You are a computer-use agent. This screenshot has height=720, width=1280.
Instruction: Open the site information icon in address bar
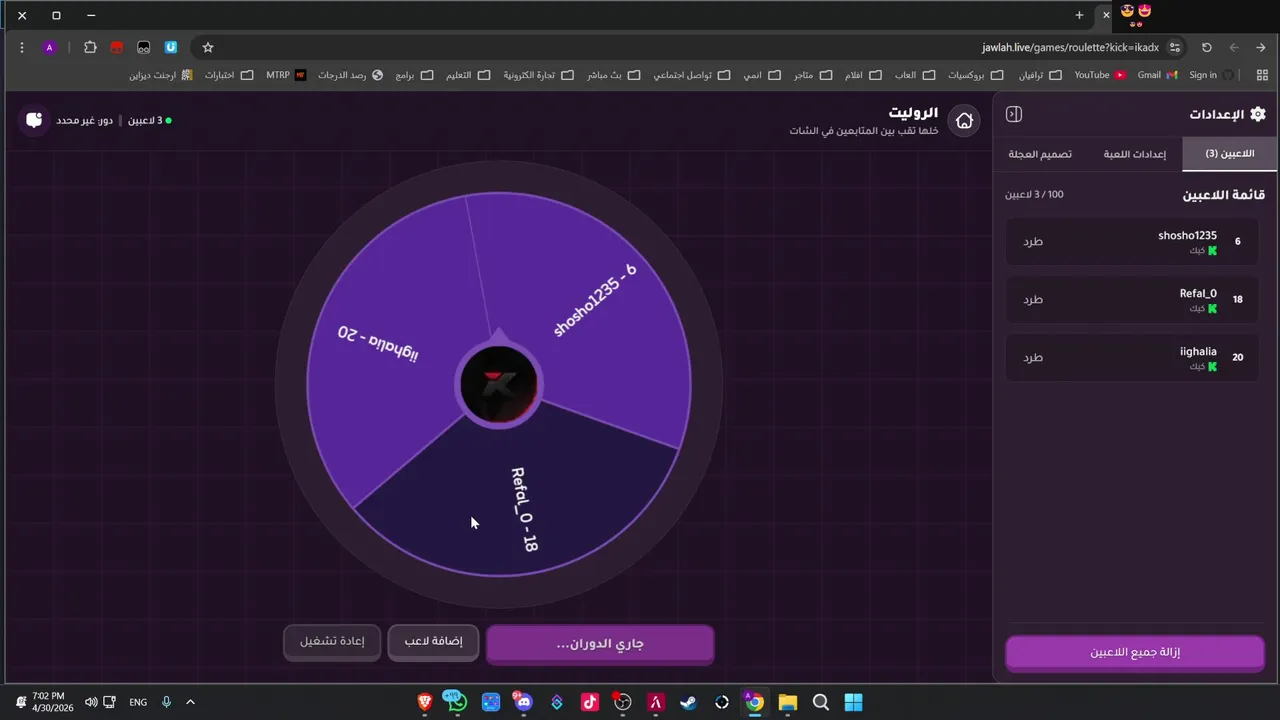click(1175, 47)
